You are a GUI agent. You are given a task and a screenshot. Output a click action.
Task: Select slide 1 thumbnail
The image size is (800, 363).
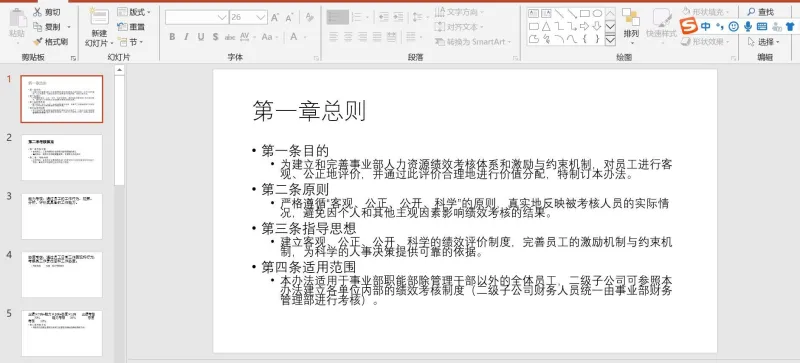point(62,99)
